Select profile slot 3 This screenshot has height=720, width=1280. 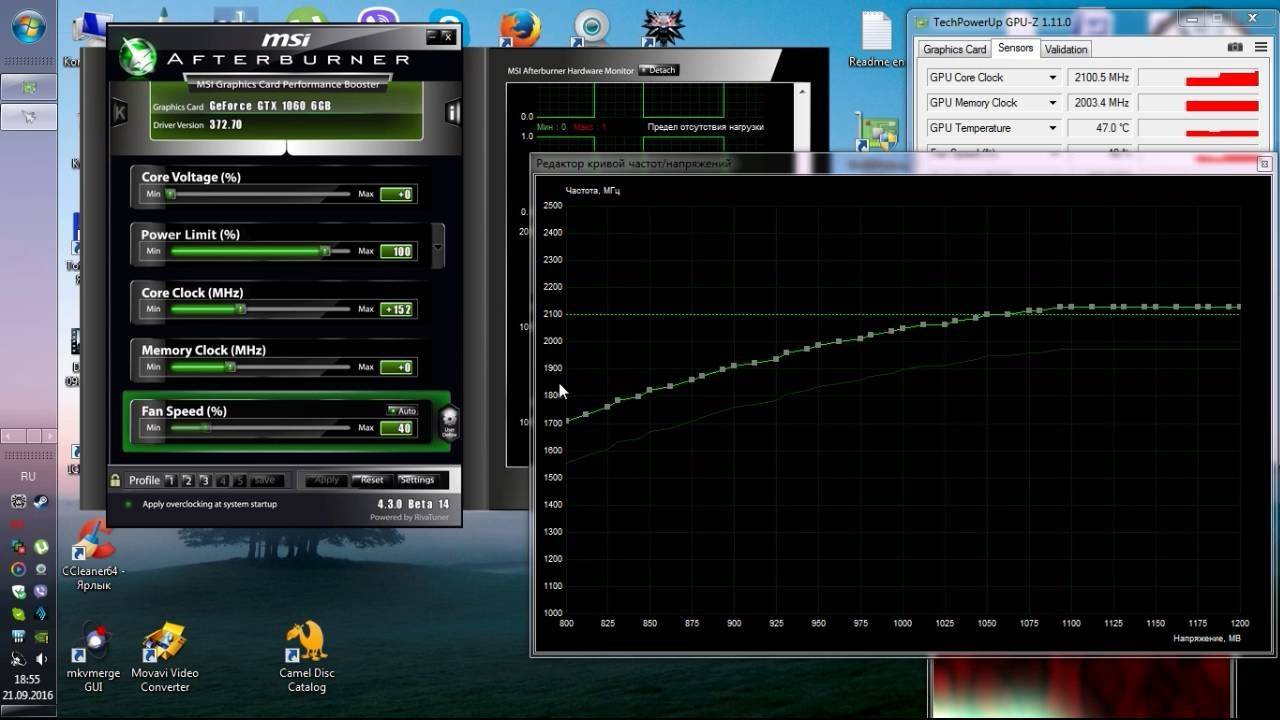pyautogui.click(x=204, y=480)
